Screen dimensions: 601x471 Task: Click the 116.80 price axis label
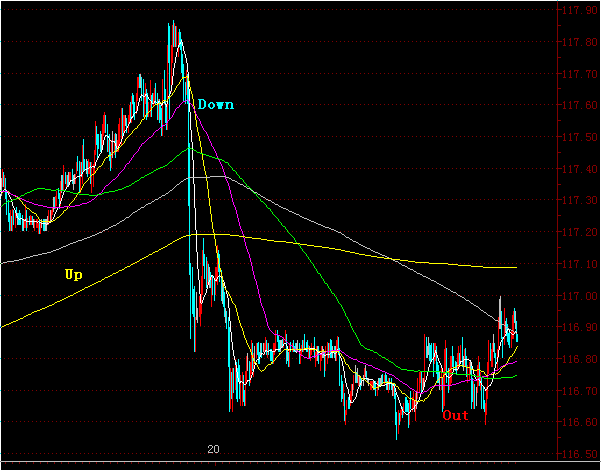580,359
